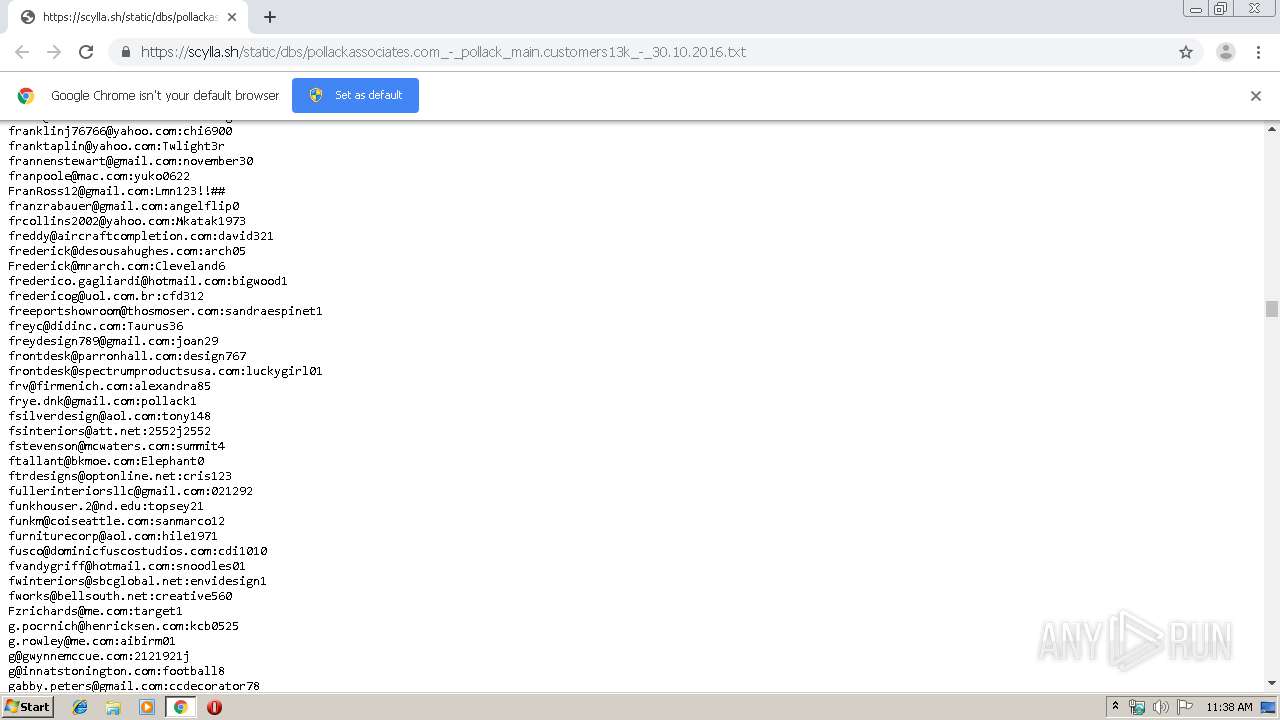Switch to Chrome in the taskbar
Image resolution: width=1280 pixels, height=720 pixels.
(180, 707)
